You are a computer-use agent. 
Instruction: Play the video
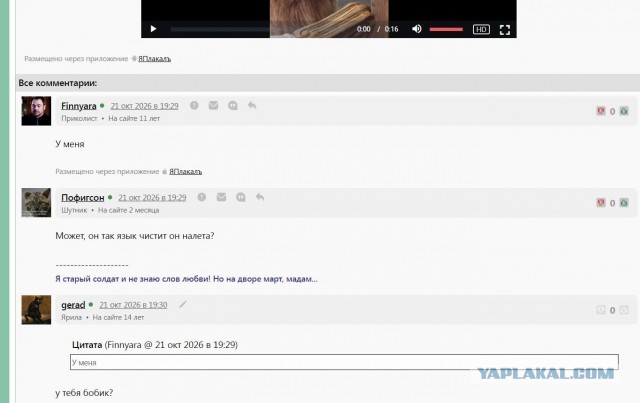tap(153, 29)
